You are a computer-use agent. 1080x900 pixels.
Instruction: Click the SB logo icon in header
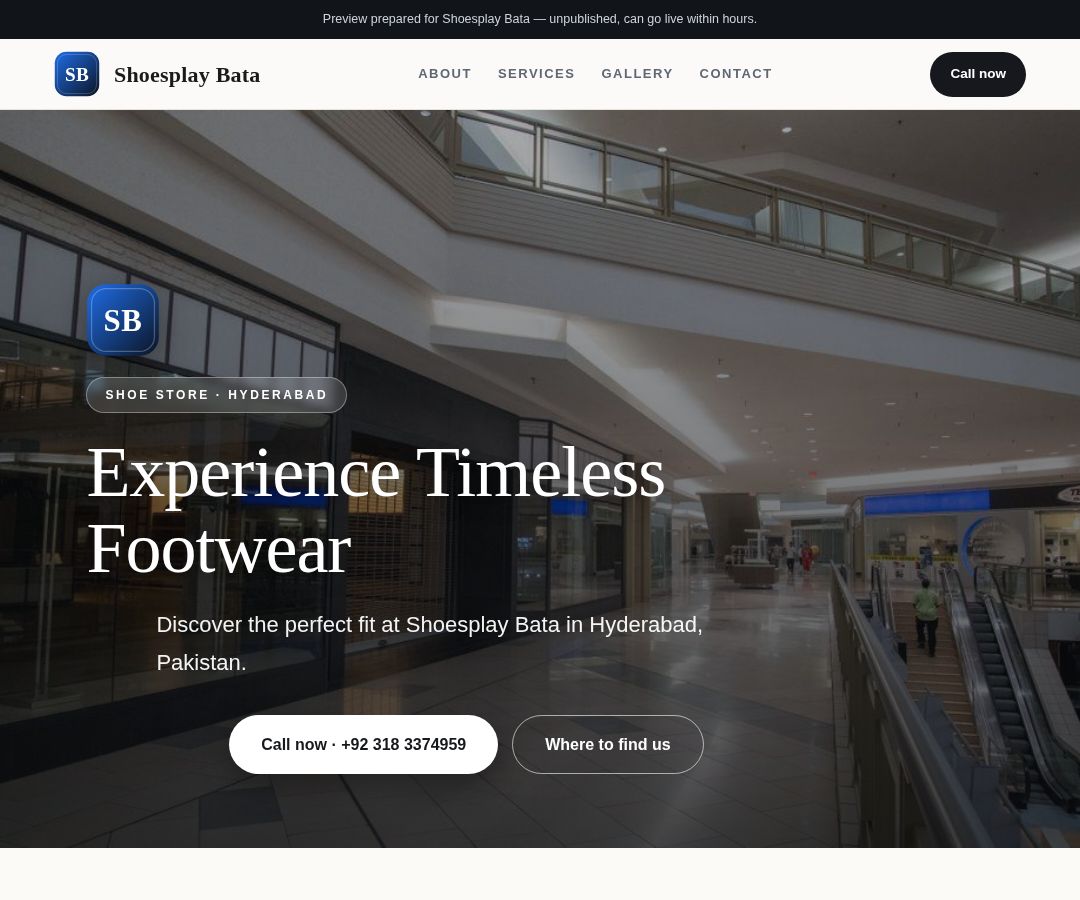click(x=76, y=74)
